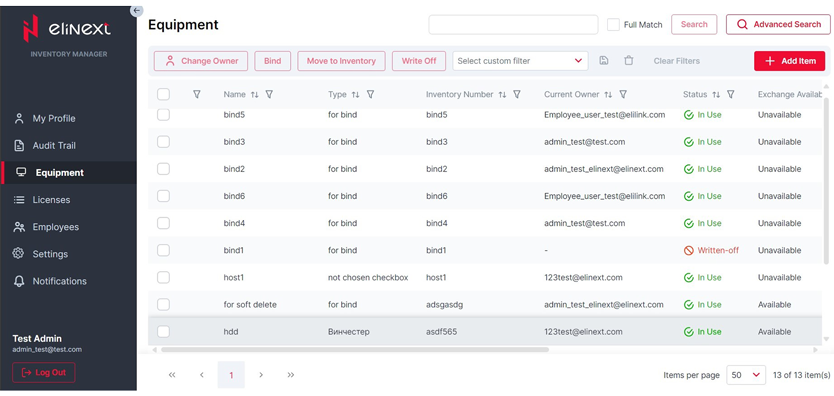Click the Bind button

coord(272,61)
